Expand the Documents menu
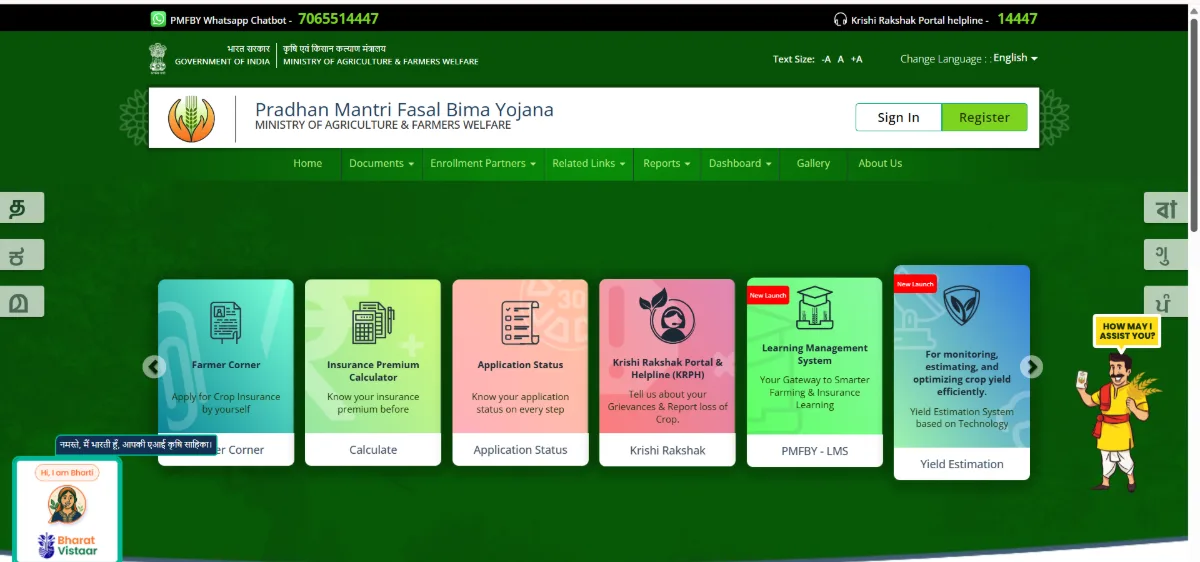1200x562 pixels. pyautogui.click(x=381, y=163)
